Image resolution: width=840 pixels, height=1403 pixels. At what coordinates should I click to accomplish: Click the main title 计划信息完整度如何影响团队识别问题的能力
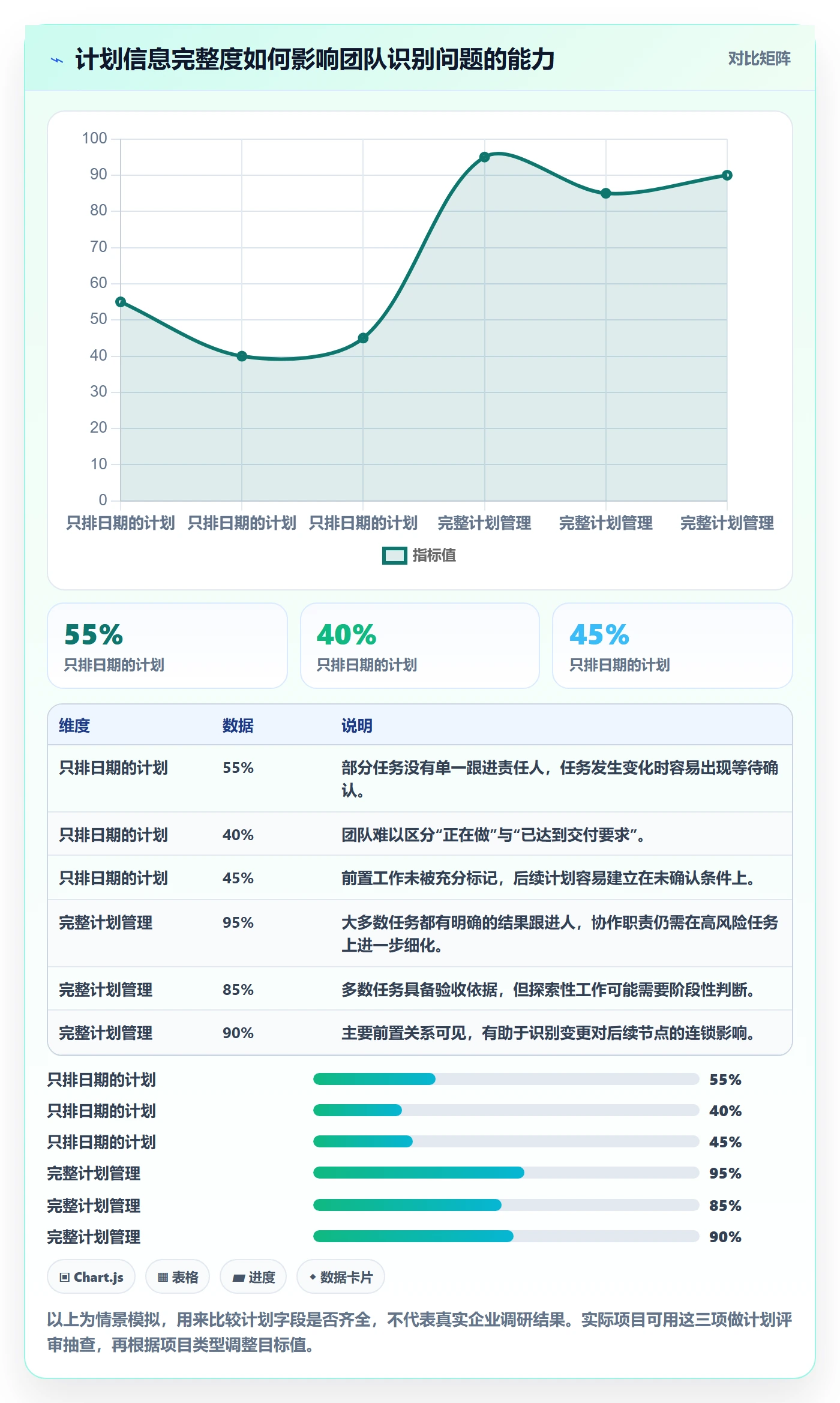(x=314, y=59)
